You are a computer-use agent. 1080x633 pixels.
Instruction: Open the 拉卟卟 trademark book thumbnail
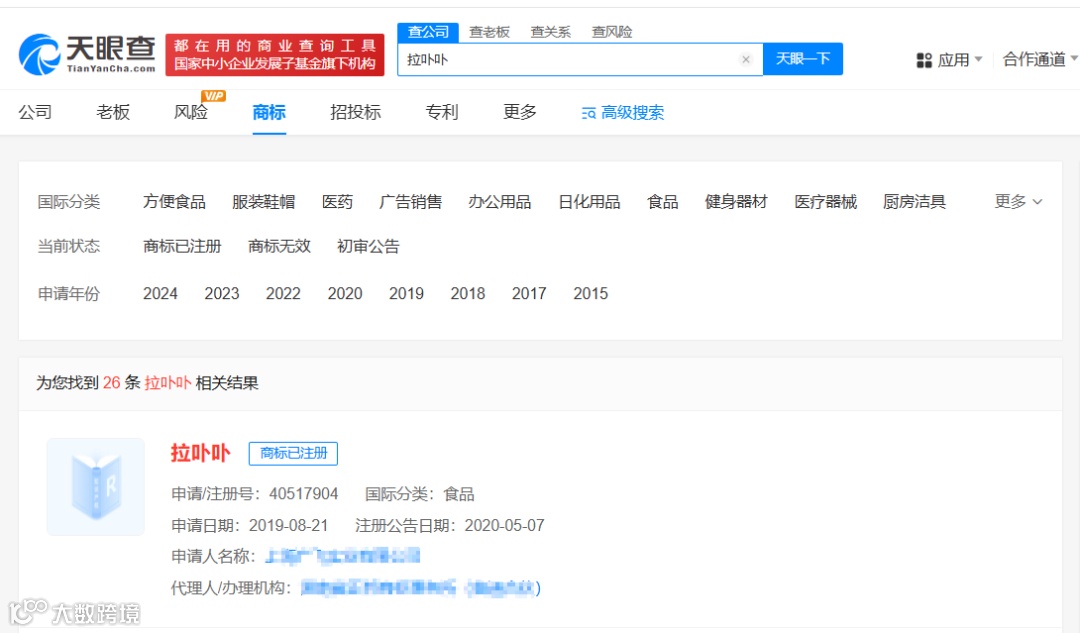tap(96, 487)
